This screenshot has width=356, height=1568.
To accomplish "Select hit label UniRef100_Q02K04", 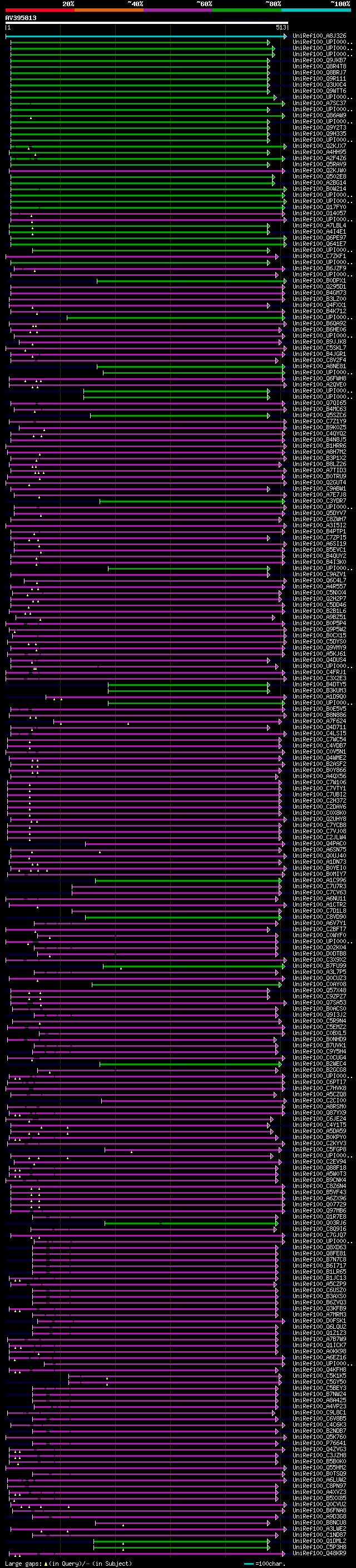I will click(319, 948).
